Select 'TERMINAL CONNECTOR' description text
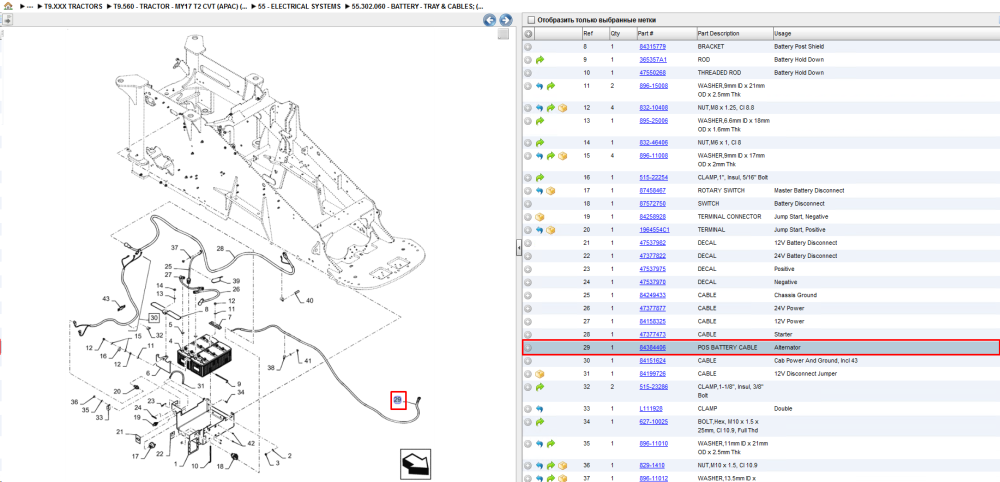This screenshot has width=1000, height=482. (x=729, y=217)
